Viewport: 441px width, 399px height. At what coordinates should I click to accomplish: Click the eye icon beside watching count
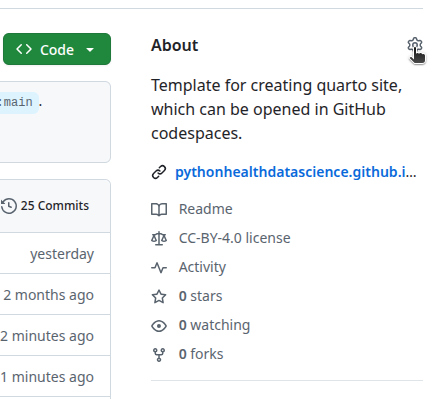point(159,326)
